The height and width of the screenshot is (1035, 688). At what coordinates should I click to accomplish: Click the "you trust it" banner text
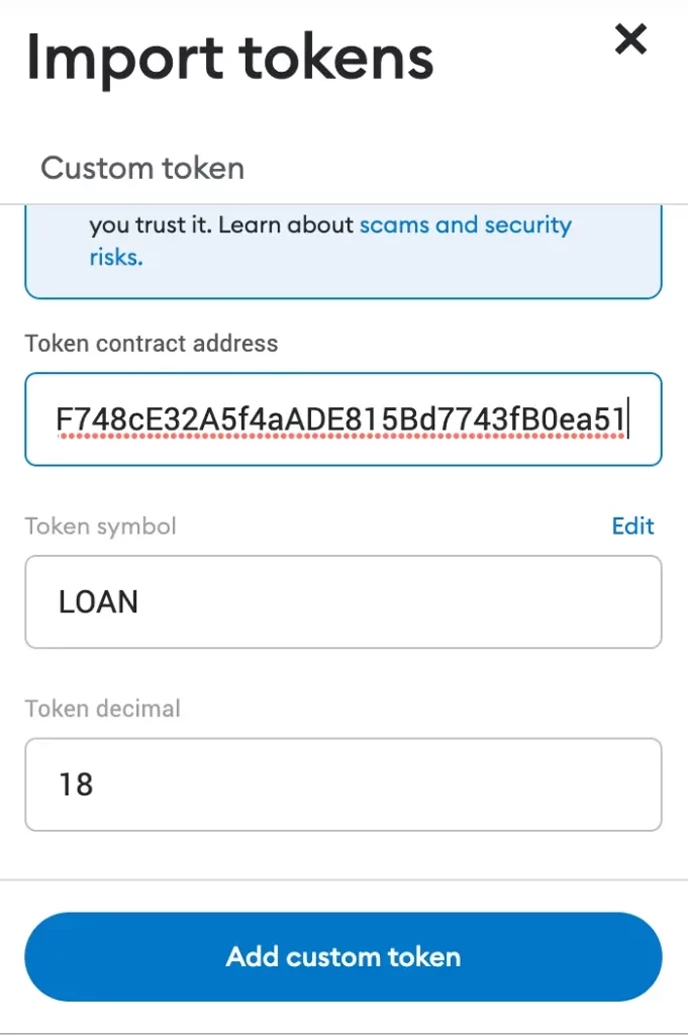[151, 225]
